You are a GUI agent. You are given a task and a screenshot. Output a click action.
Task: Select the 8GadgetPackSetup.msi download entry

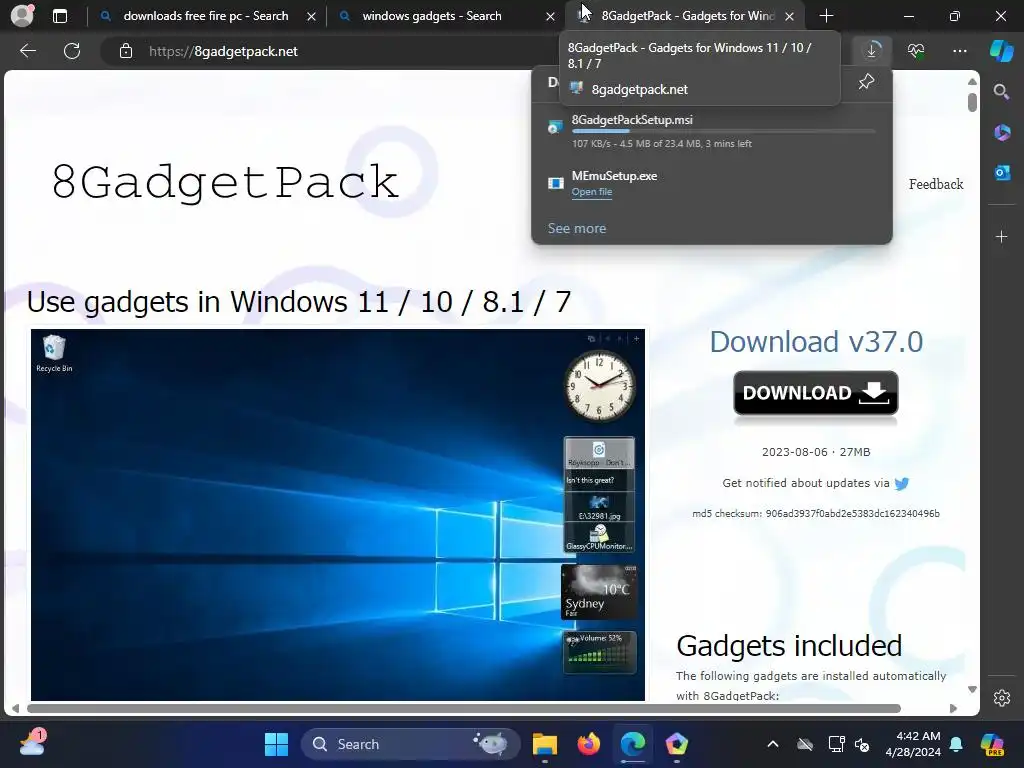pos(712,131)
